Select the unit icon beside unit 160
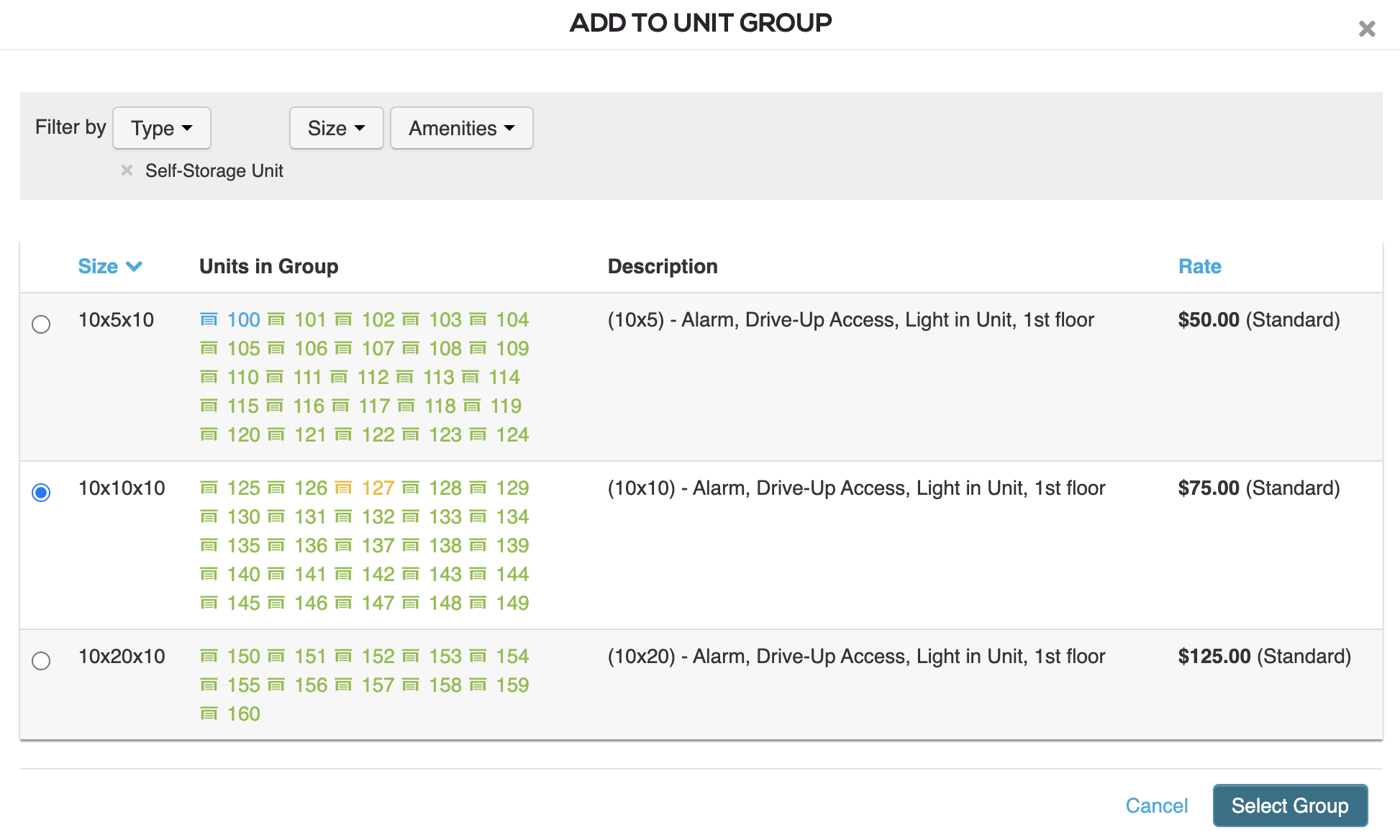This screenshot has height=840, width=1400. (210, 713)
